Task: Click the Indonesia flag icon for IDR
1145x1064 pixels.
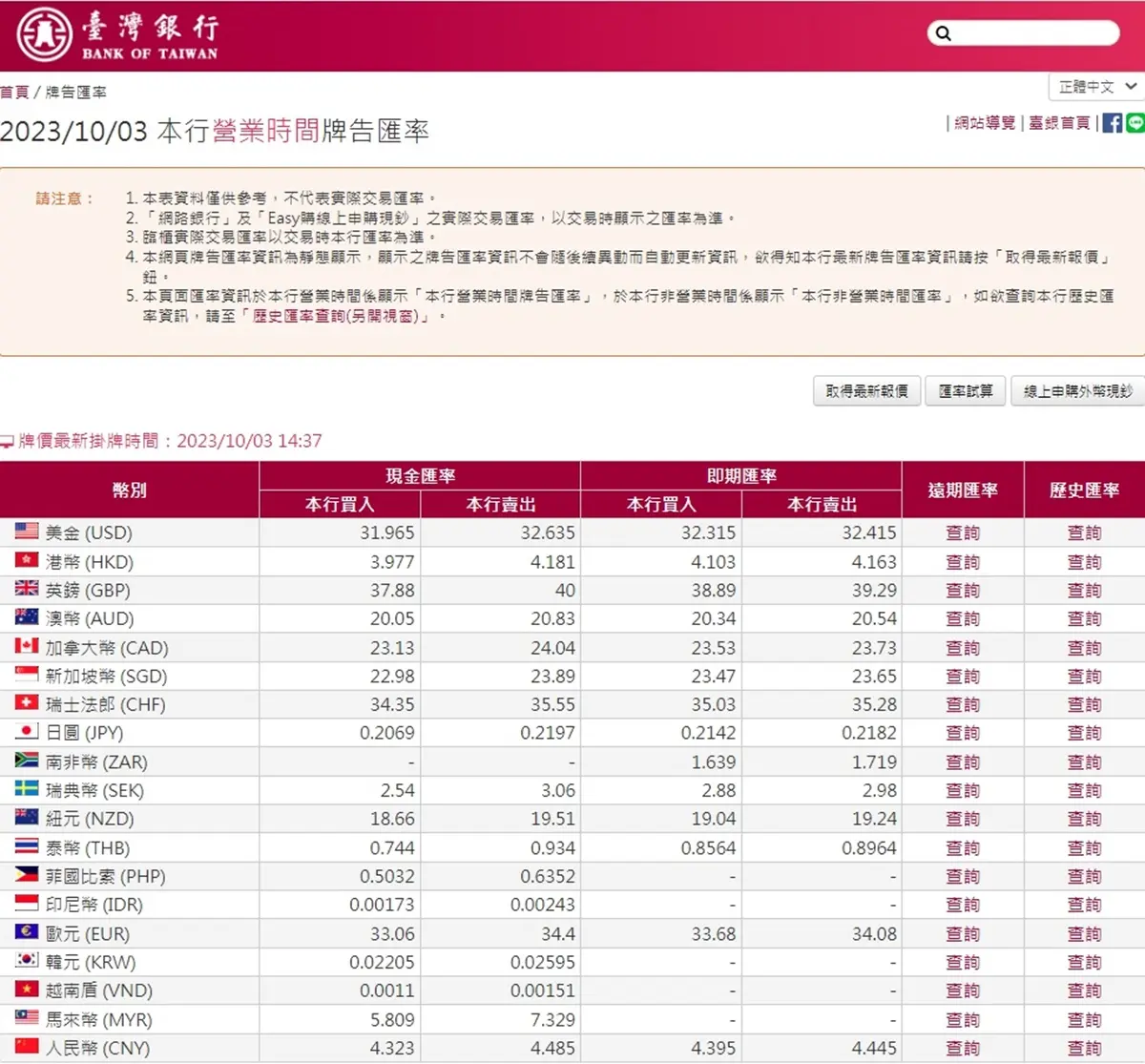Action: (27, 904)
